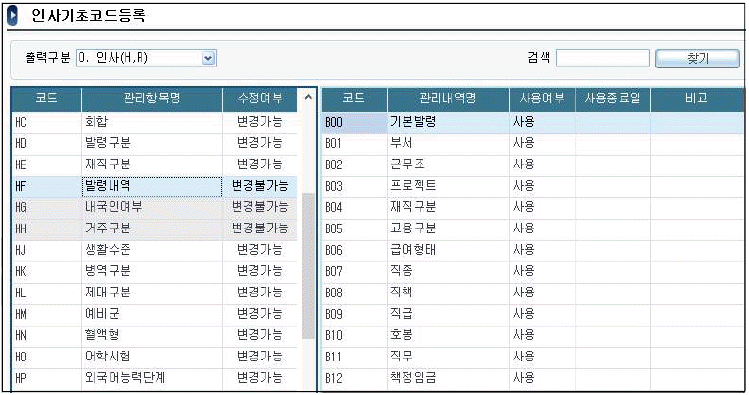This screenshot has width=749, height=395.
Task: Select the 기본발령 row
Action: pyautogui.click(x=533, y=122)
